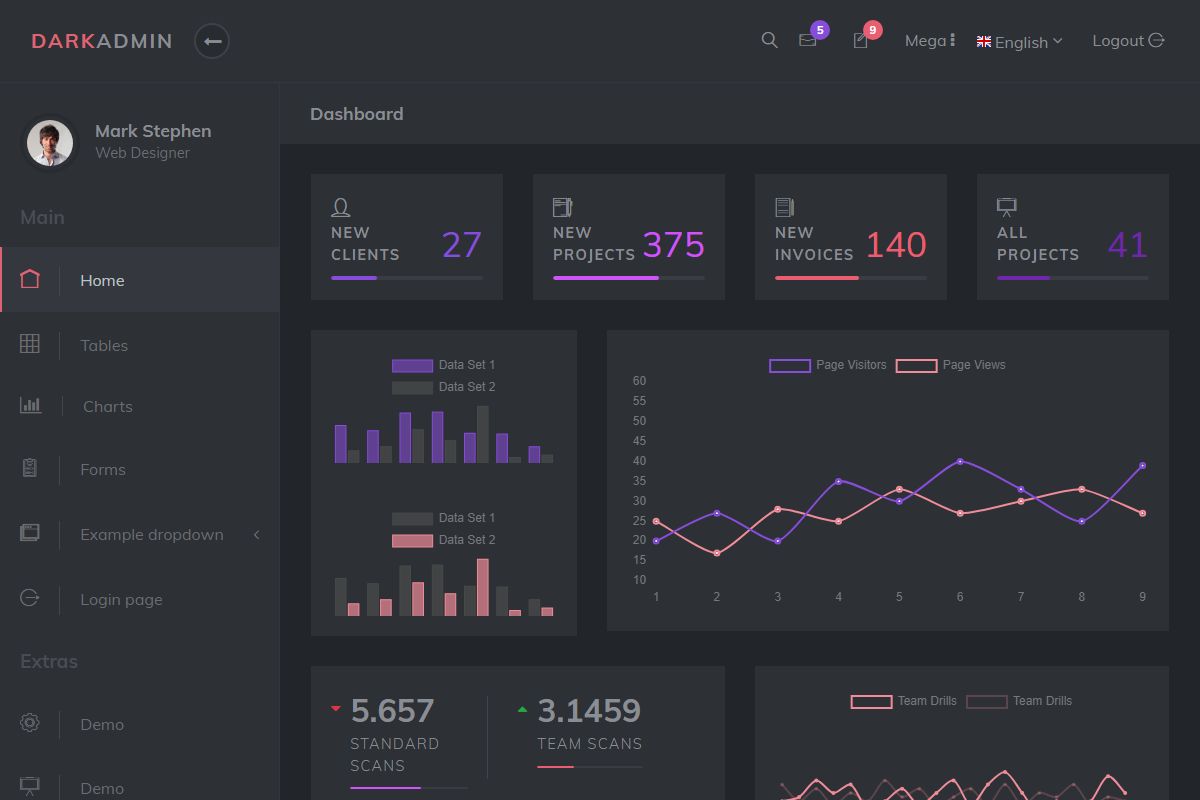Screen dimensions: 1200x800
Task: Click Mark Stephen profile name
Action: pos(153,131)
